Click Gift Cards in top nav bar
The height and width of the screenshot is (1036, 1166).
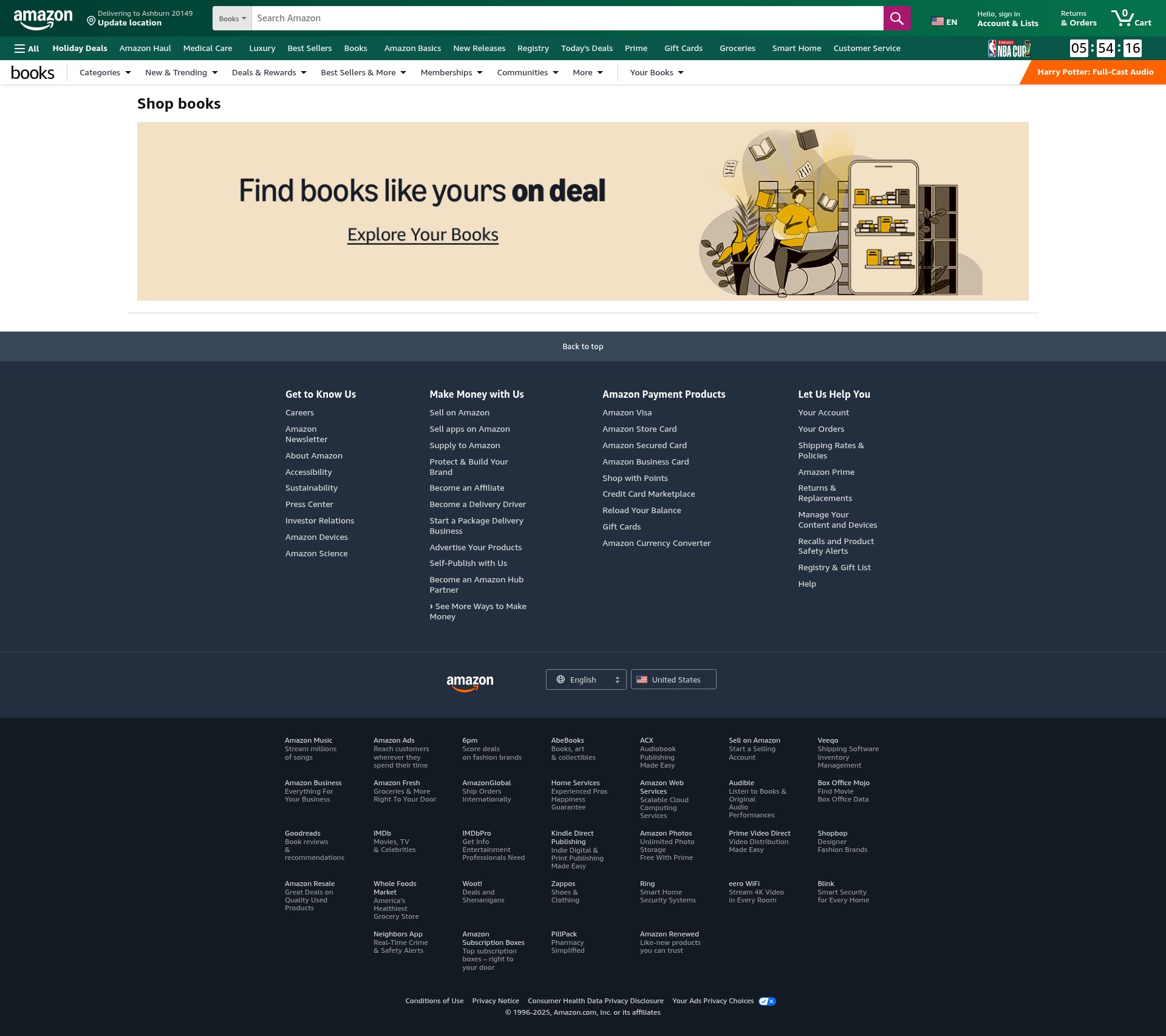click(x=683, y=49)
